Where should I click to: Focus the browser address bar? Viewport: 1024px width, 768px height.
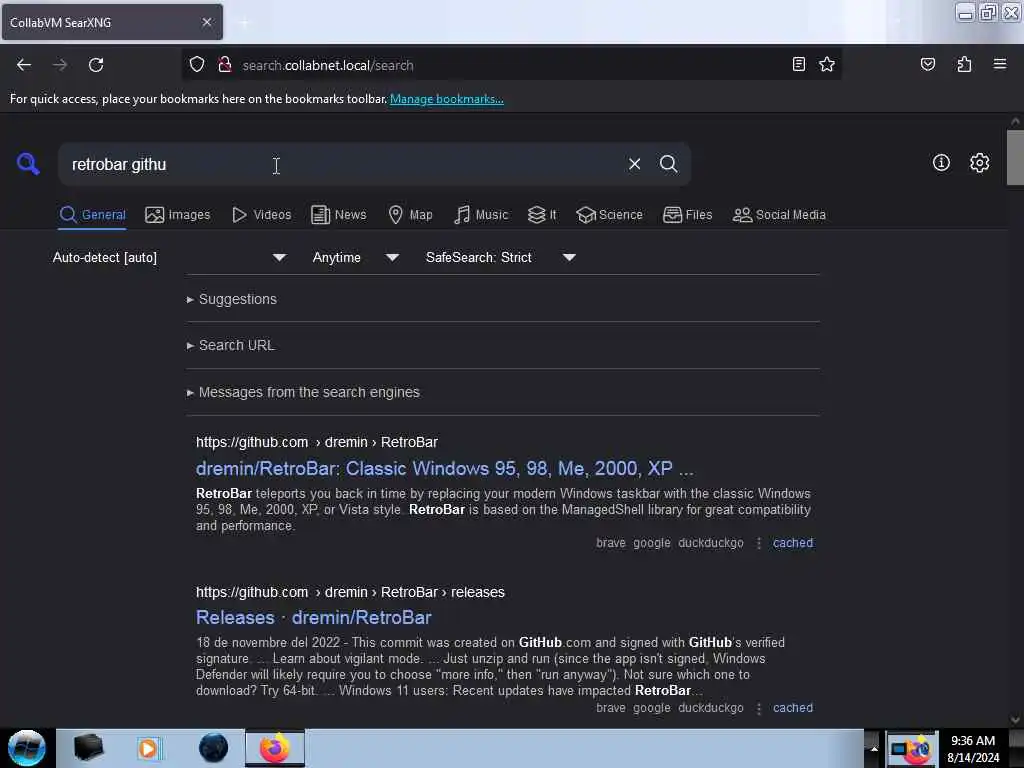[509, 65]
